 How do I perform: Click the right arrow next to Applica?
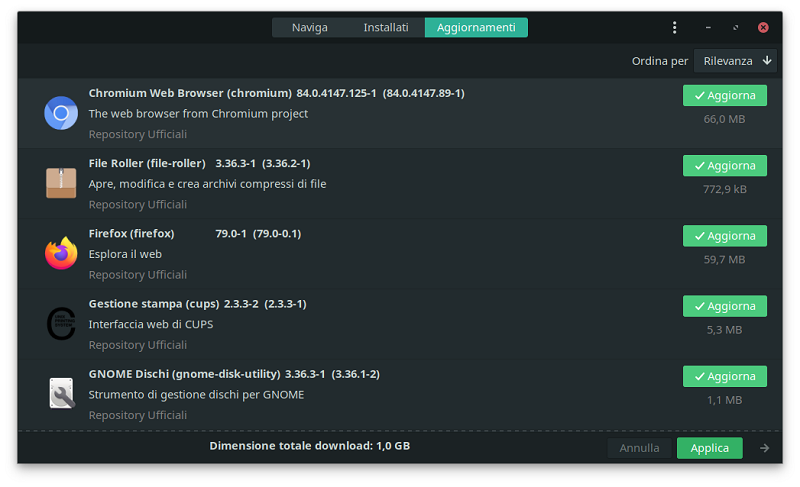(x=764, y=448)
